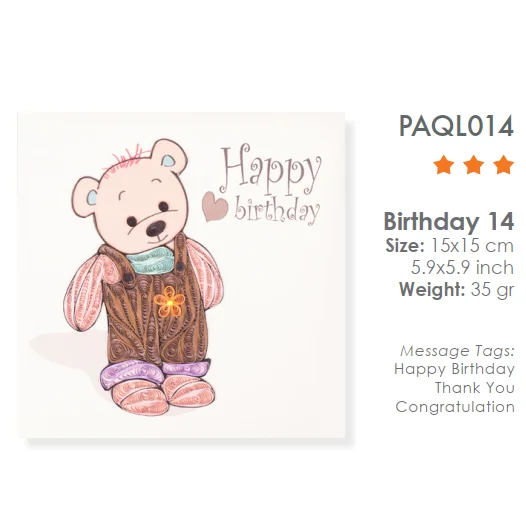Click the Message Tags heading
This screenshot has height=526, width=526.
tap(457, 351)
